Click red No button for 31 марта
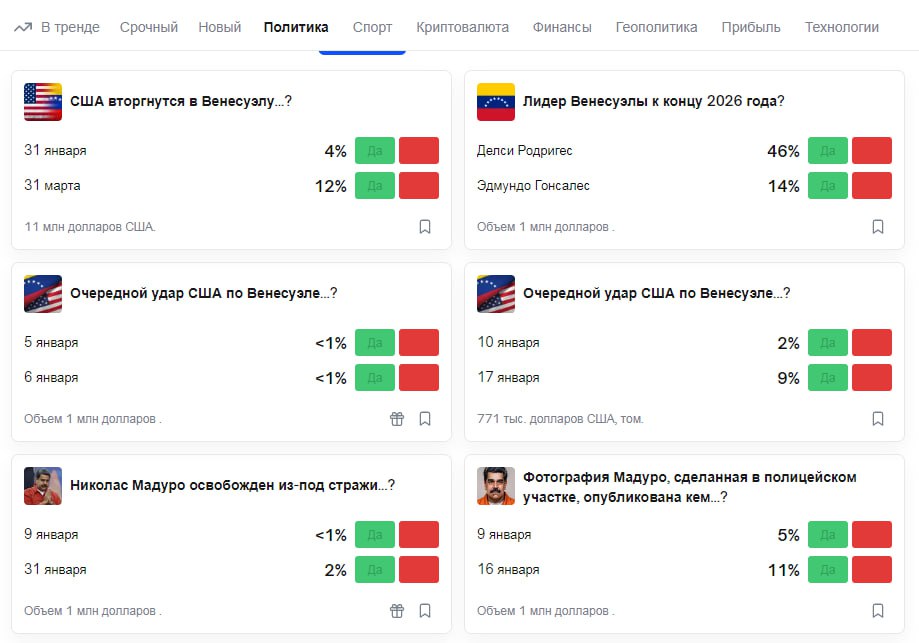 (x=419, y=186)
